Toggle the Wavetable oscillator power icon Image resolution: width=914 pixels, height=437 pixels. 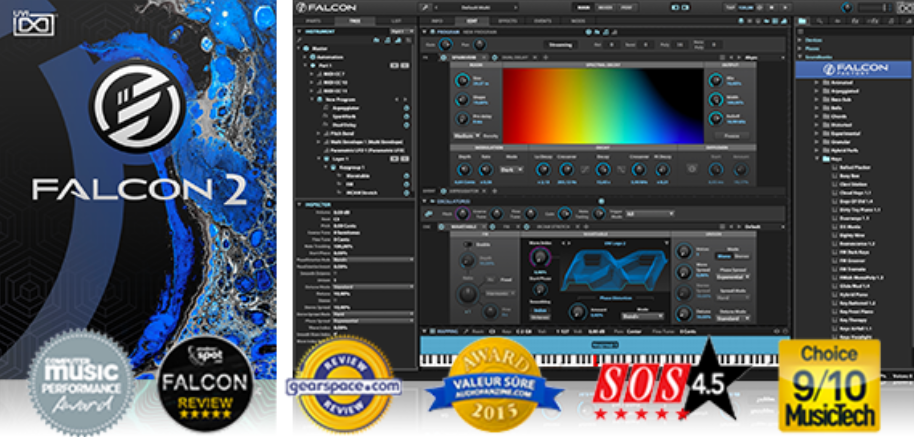(x=442, y=227)
